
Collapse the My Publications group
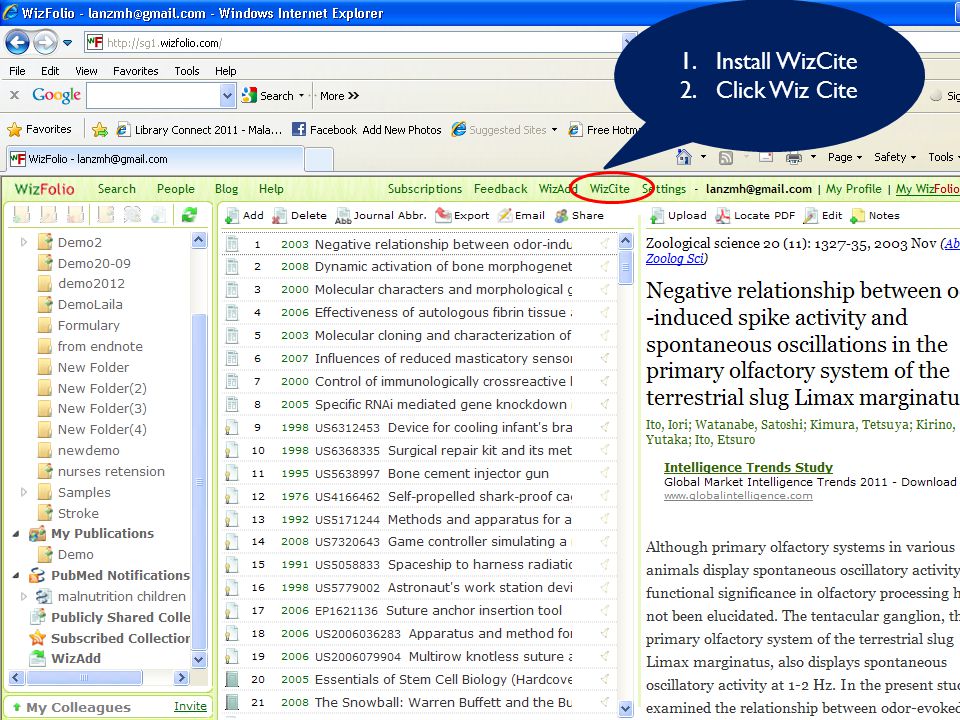(16, 534)
